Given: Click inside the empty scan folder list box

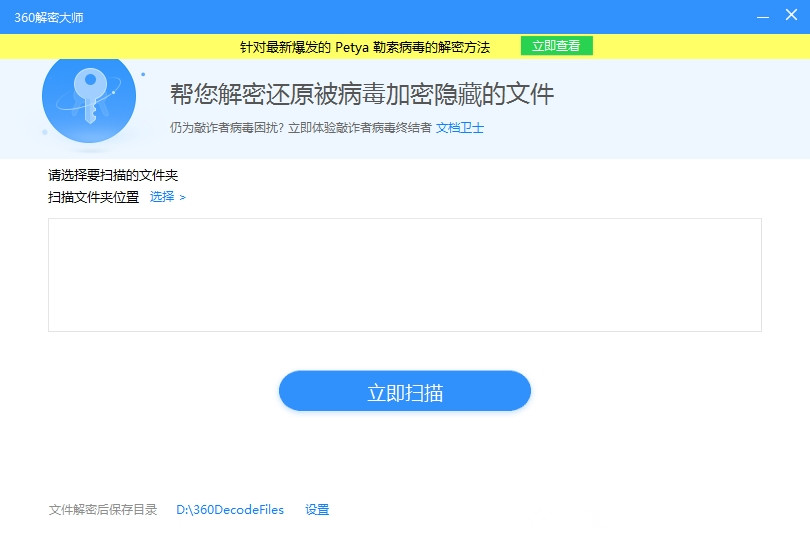Looking at the screenshot, I should pyautogui.click(x=404, y=275).
